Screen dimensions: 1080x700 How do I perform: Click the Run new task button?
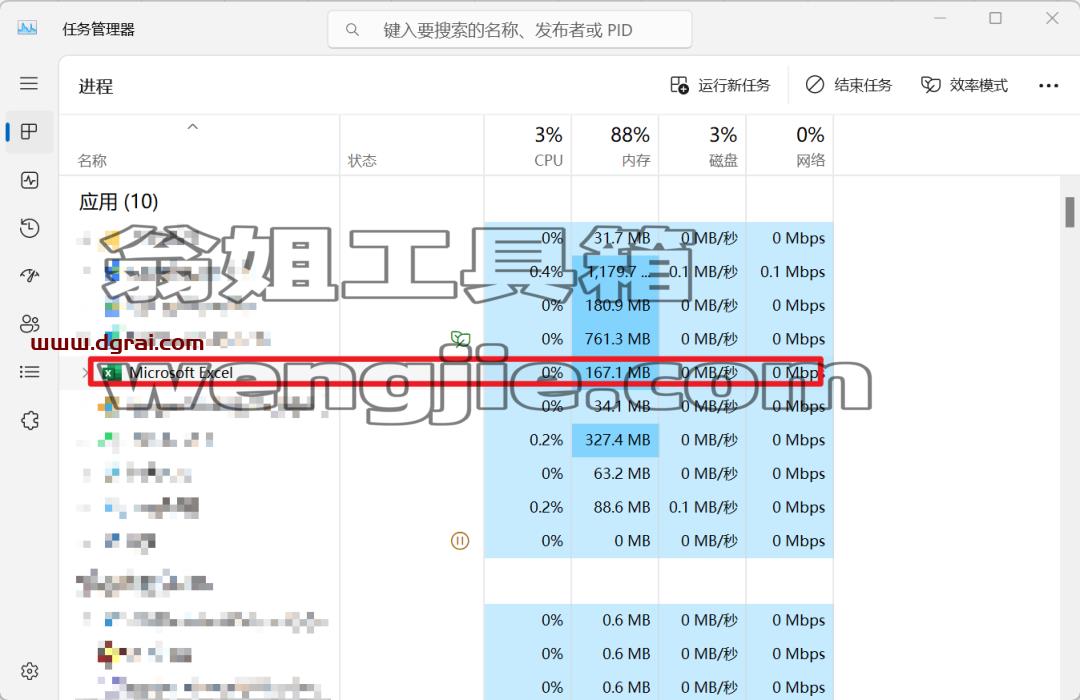point(720,85)
